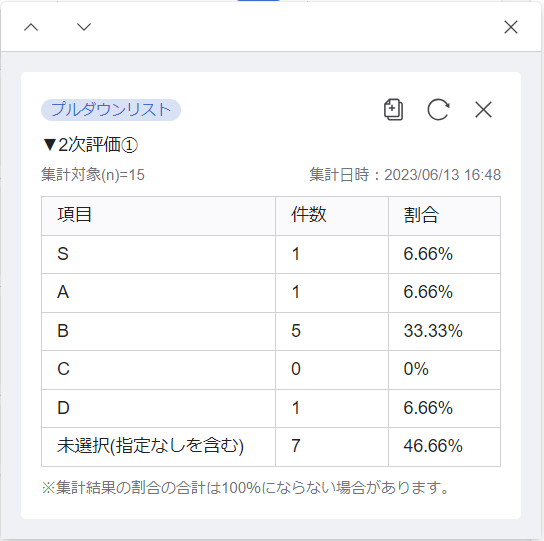This screenshot has height=541, width=544.
Task: Click the S item row
Action: point(271,254)
